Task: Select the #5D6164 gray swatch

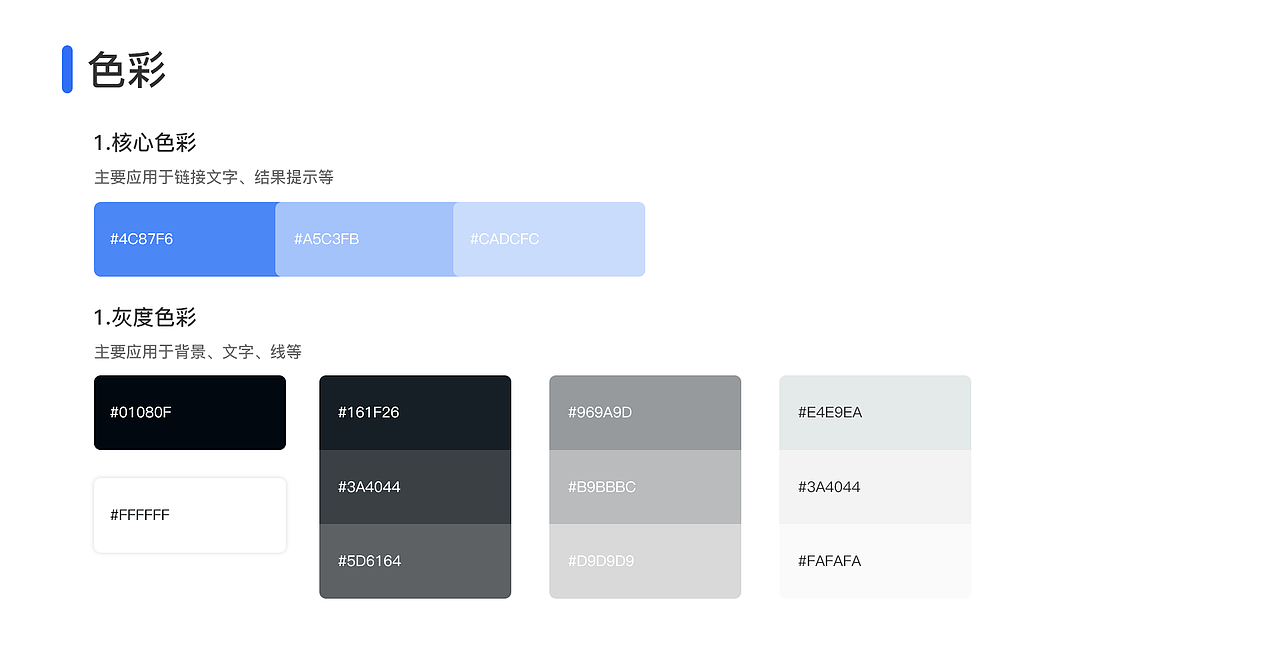Action: (415, 561)
